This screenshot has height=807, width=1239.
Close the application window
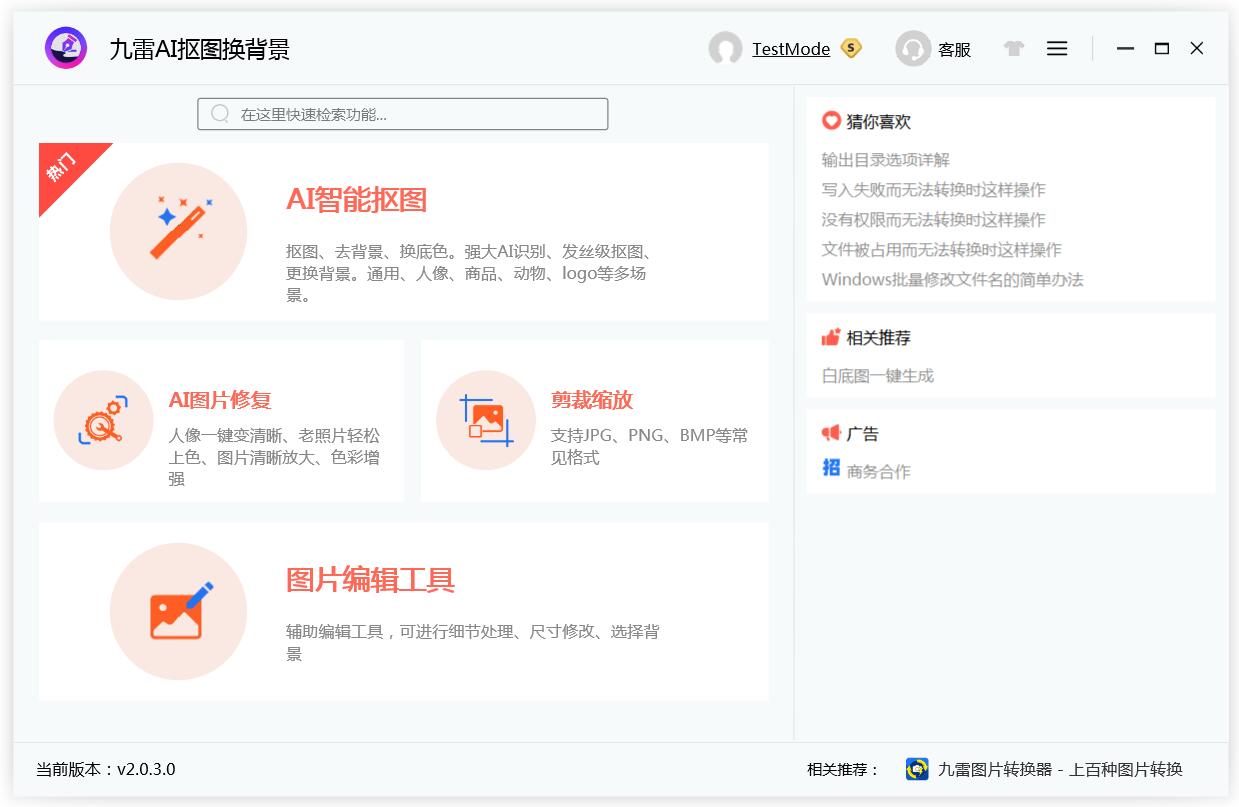[1197, 48]
